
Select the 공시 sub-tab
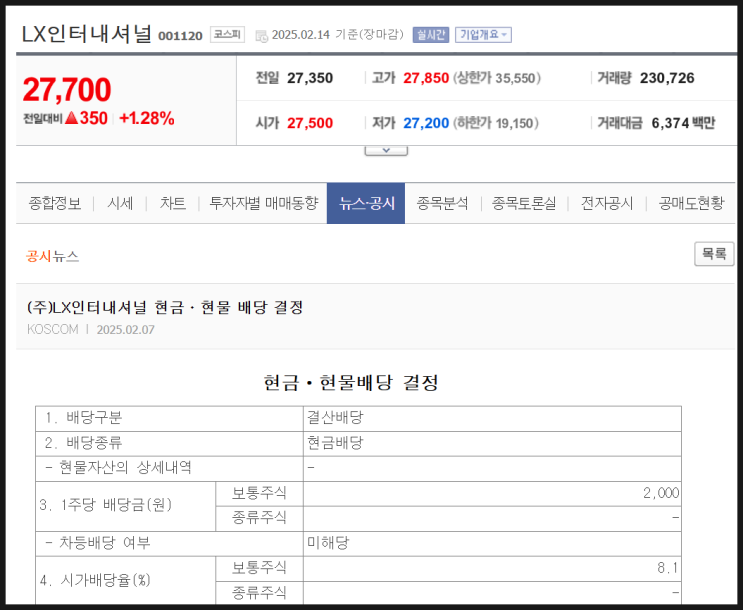(x=38, y=256)
